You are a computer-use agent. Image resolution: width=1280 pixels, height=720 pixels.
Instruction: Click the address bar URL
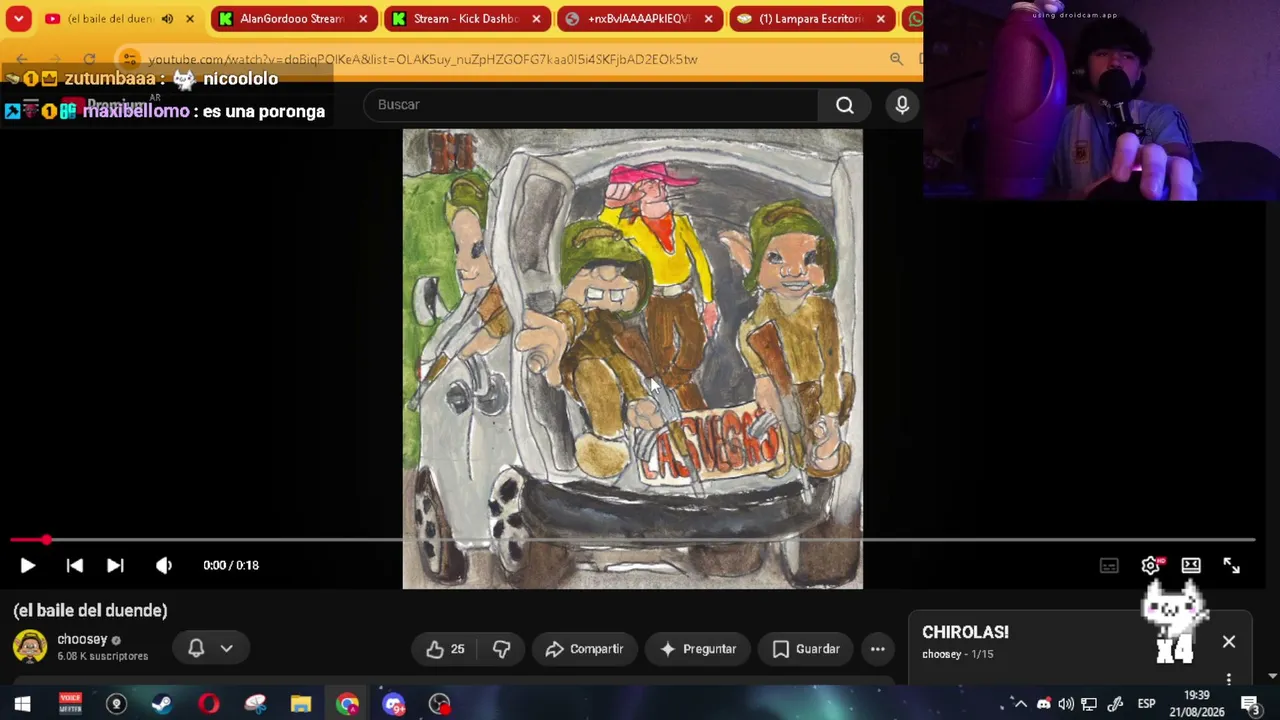423,59
